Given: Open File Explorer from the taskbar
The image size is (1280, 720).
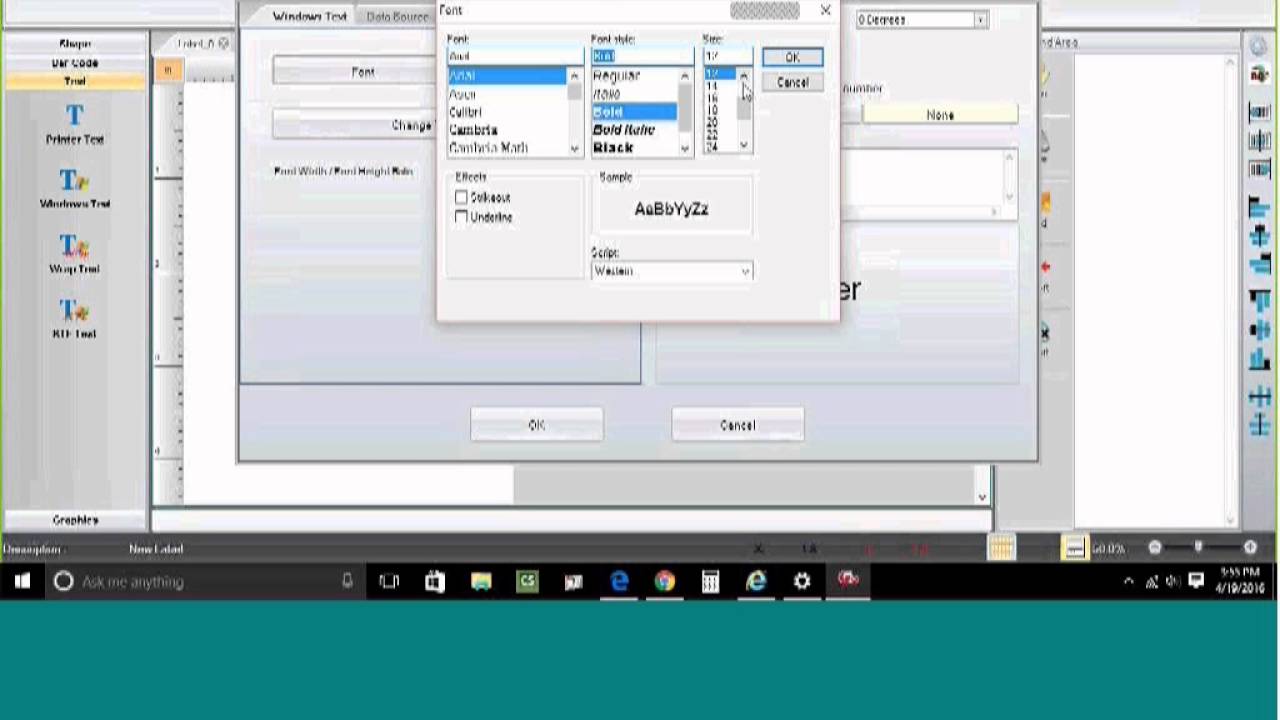Looking at the screenshot, I should [x=481, y=581].
